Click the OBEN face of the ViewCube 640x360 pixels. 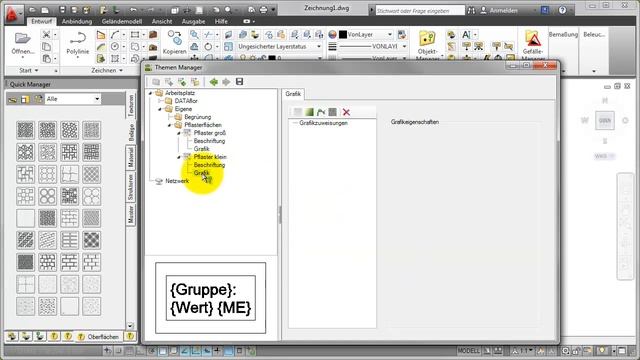pyautogui.click(x=604, y=120)
